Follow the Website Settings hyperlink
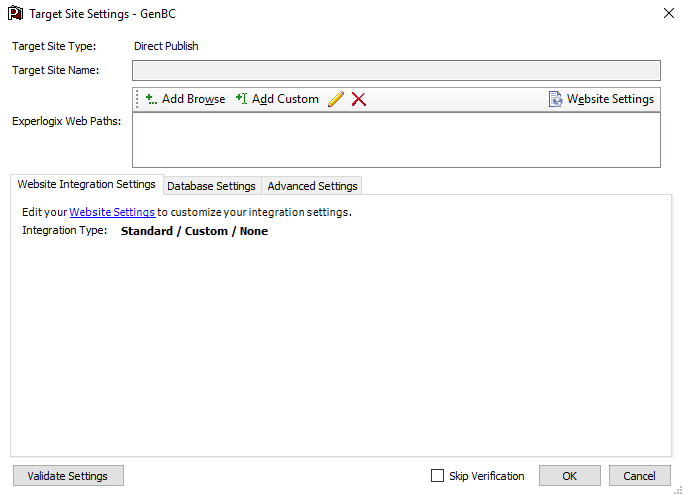 [x=112, y=212]
